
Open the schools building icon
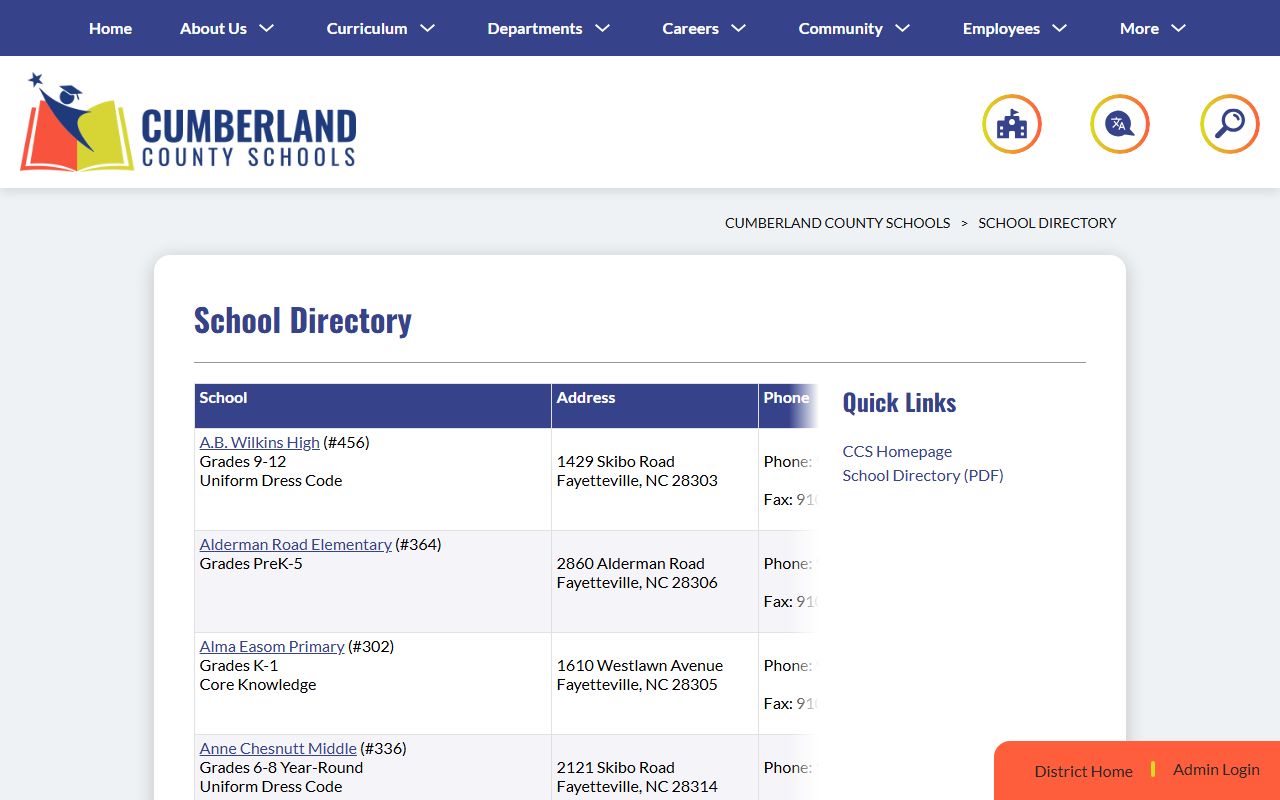point(1012,124)
